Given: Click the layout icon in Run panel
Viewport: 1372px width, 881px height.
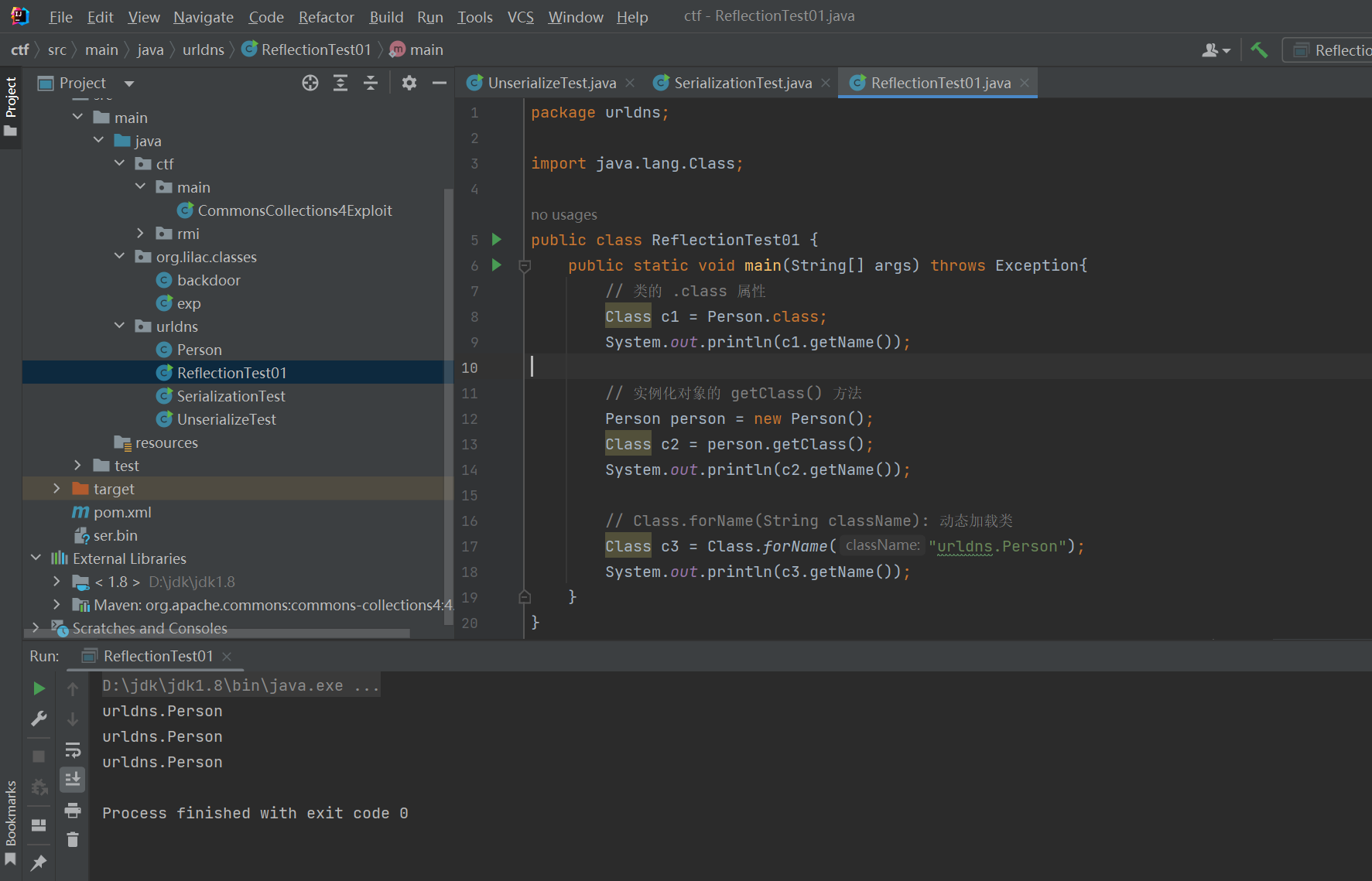Looking at the screenshot, I should (39, 825).
